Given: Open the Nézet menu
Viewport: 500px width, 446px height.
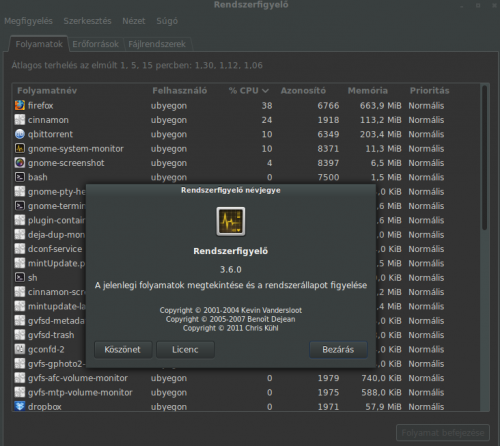Looking at the screenshot, I should [x=134, y=21].
